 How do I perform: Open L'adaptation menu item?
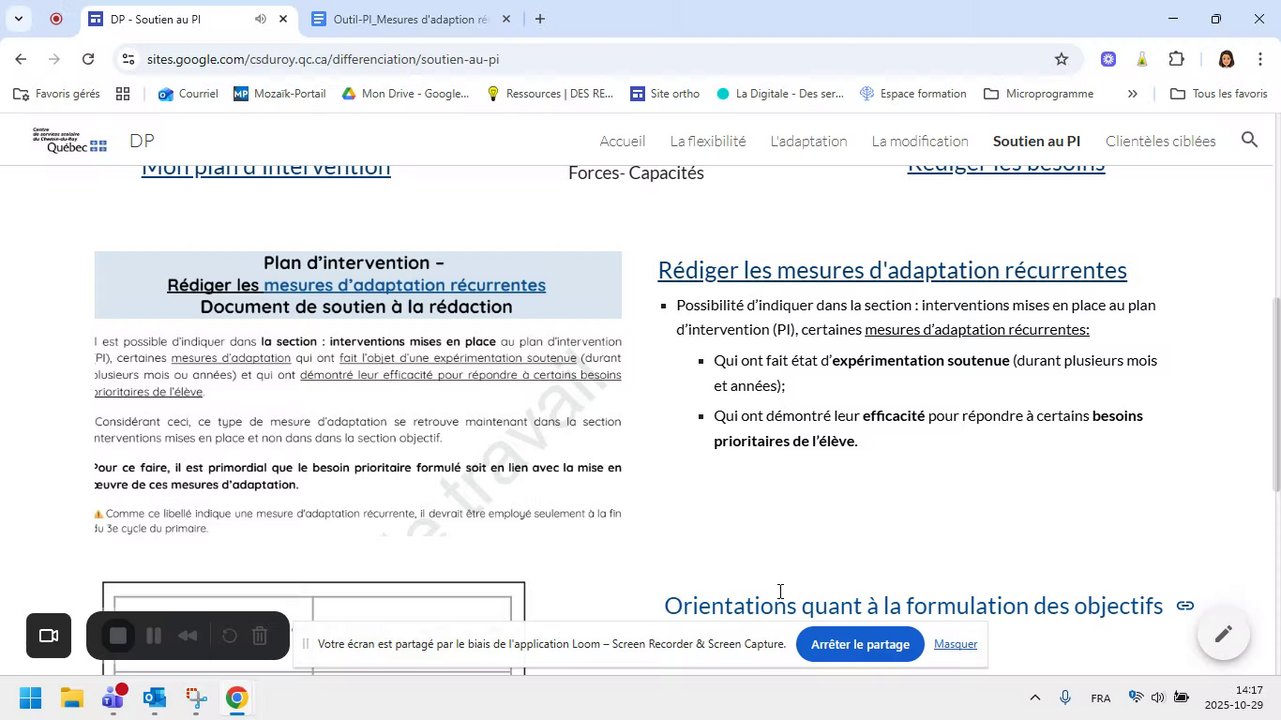click(x=808, y=141)
